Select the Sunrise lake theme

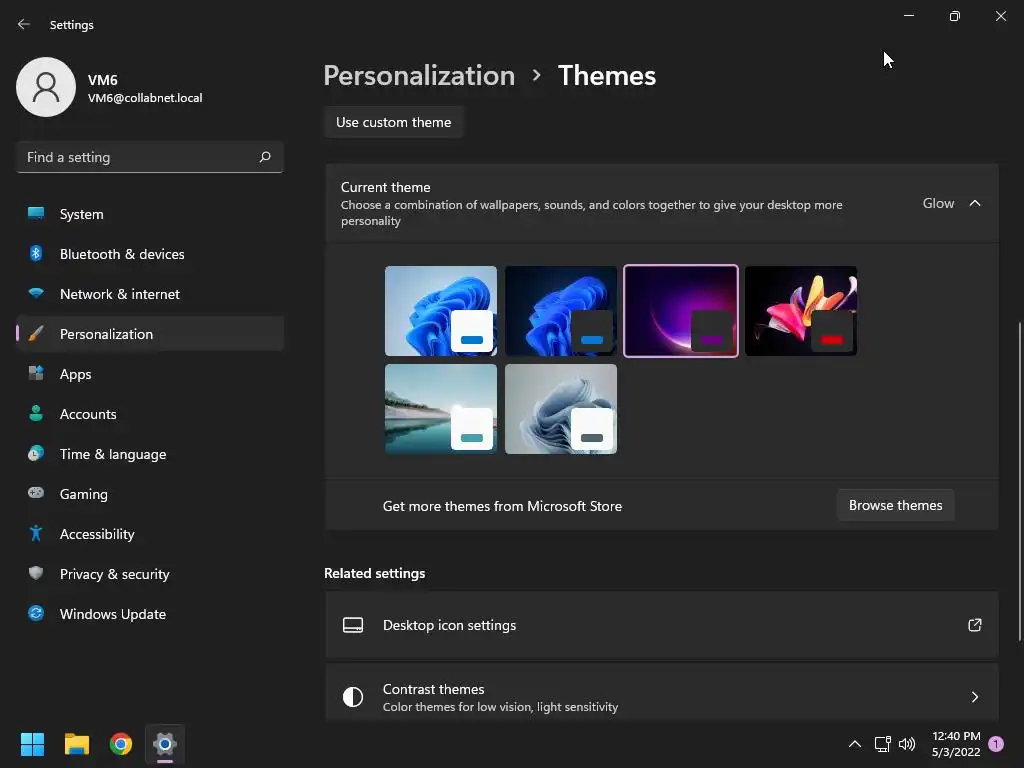pos(441,409)
